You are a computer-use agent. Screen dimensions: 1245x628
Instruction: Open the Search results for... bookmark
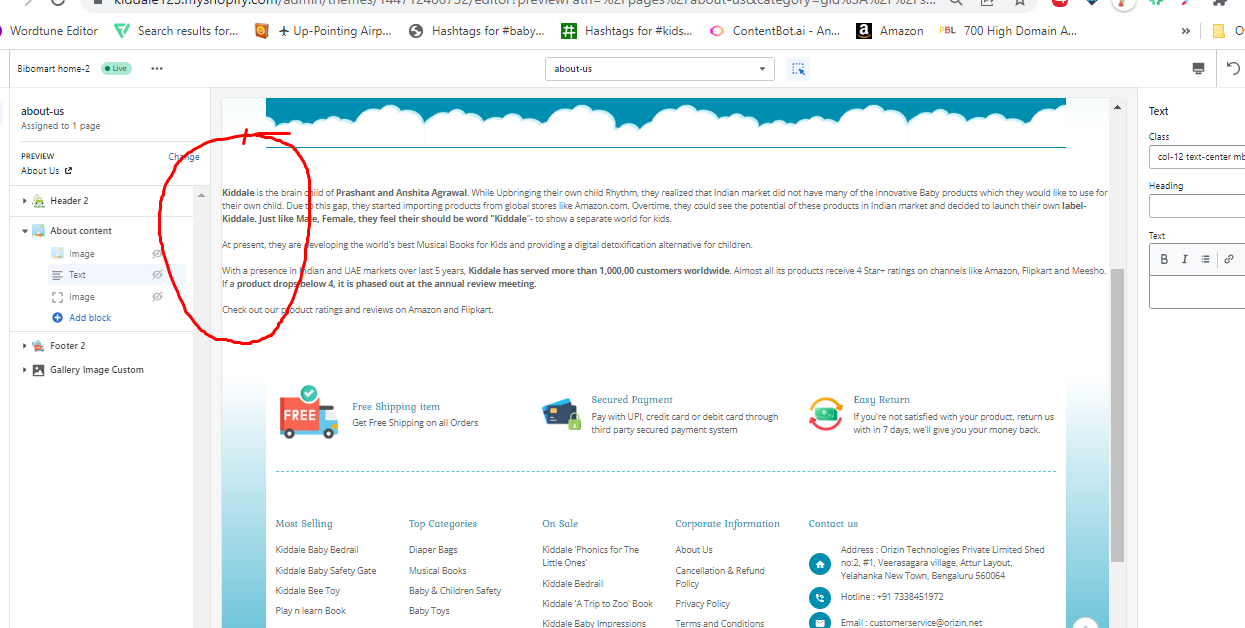click(x=176, y=31)
